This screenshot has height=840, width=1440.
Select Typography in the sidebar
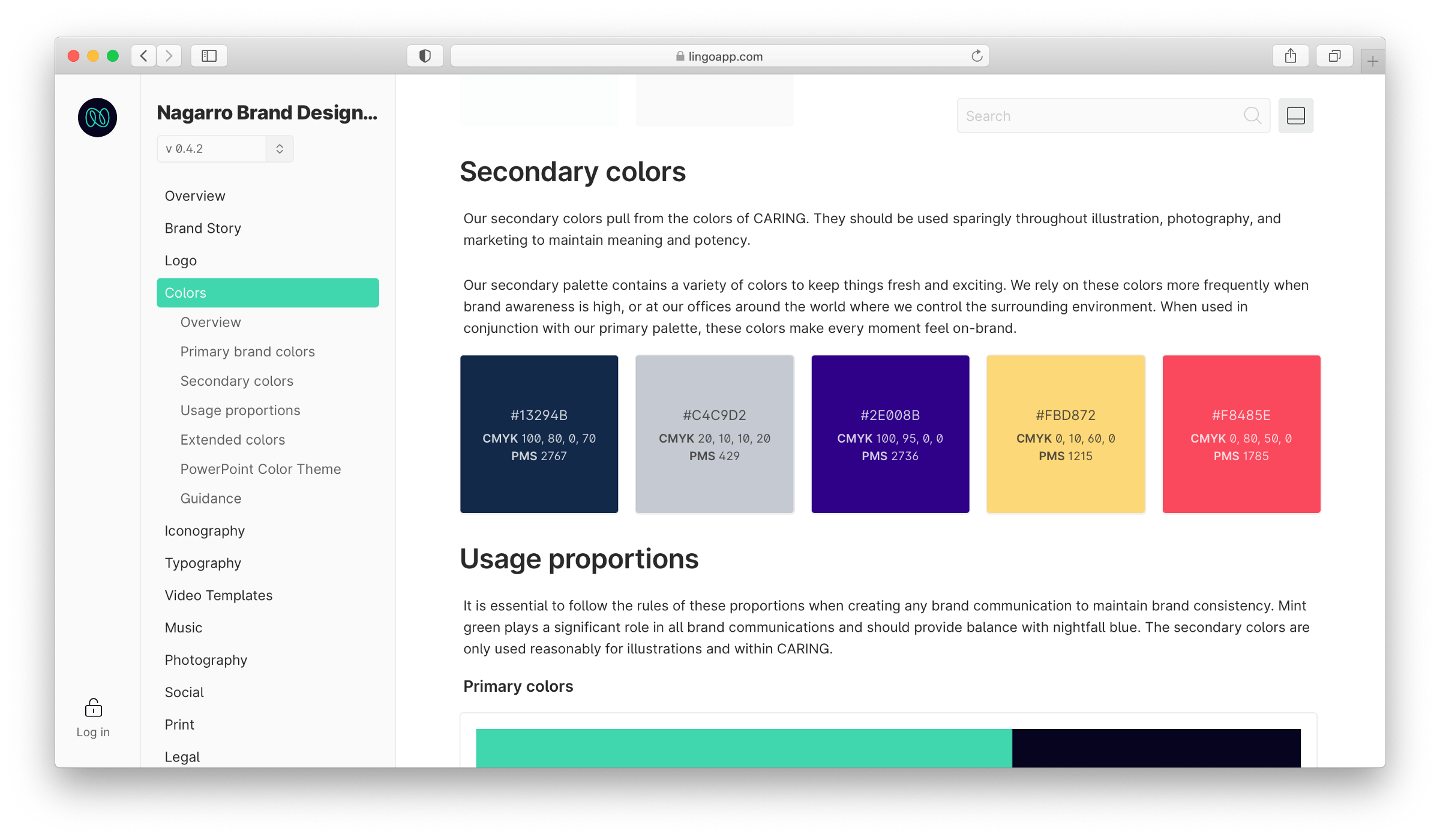pyautogui.click(x=203, y=563)
